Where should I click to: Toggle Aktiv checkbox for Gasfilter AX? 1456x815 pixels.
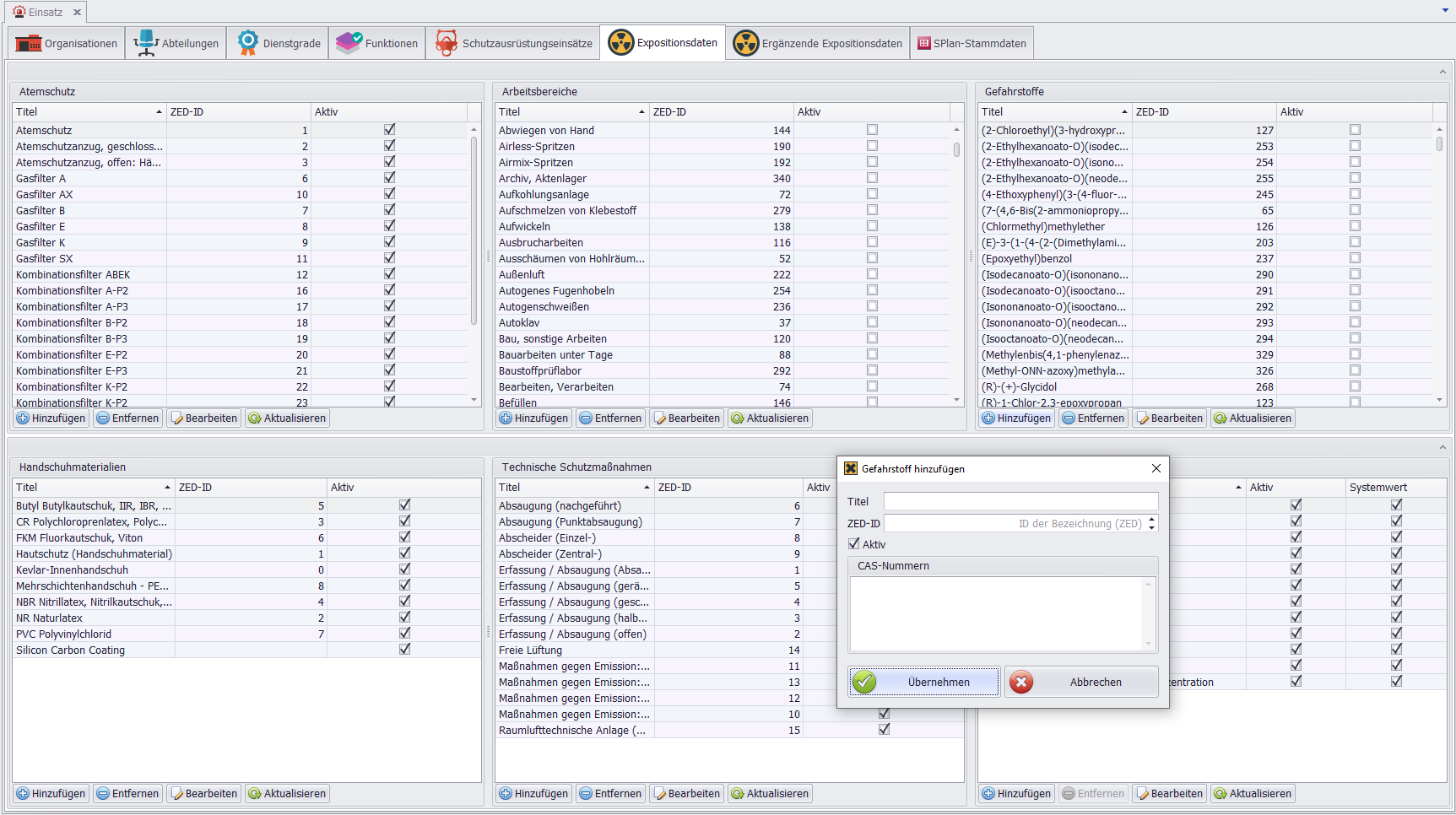(389, 194)
